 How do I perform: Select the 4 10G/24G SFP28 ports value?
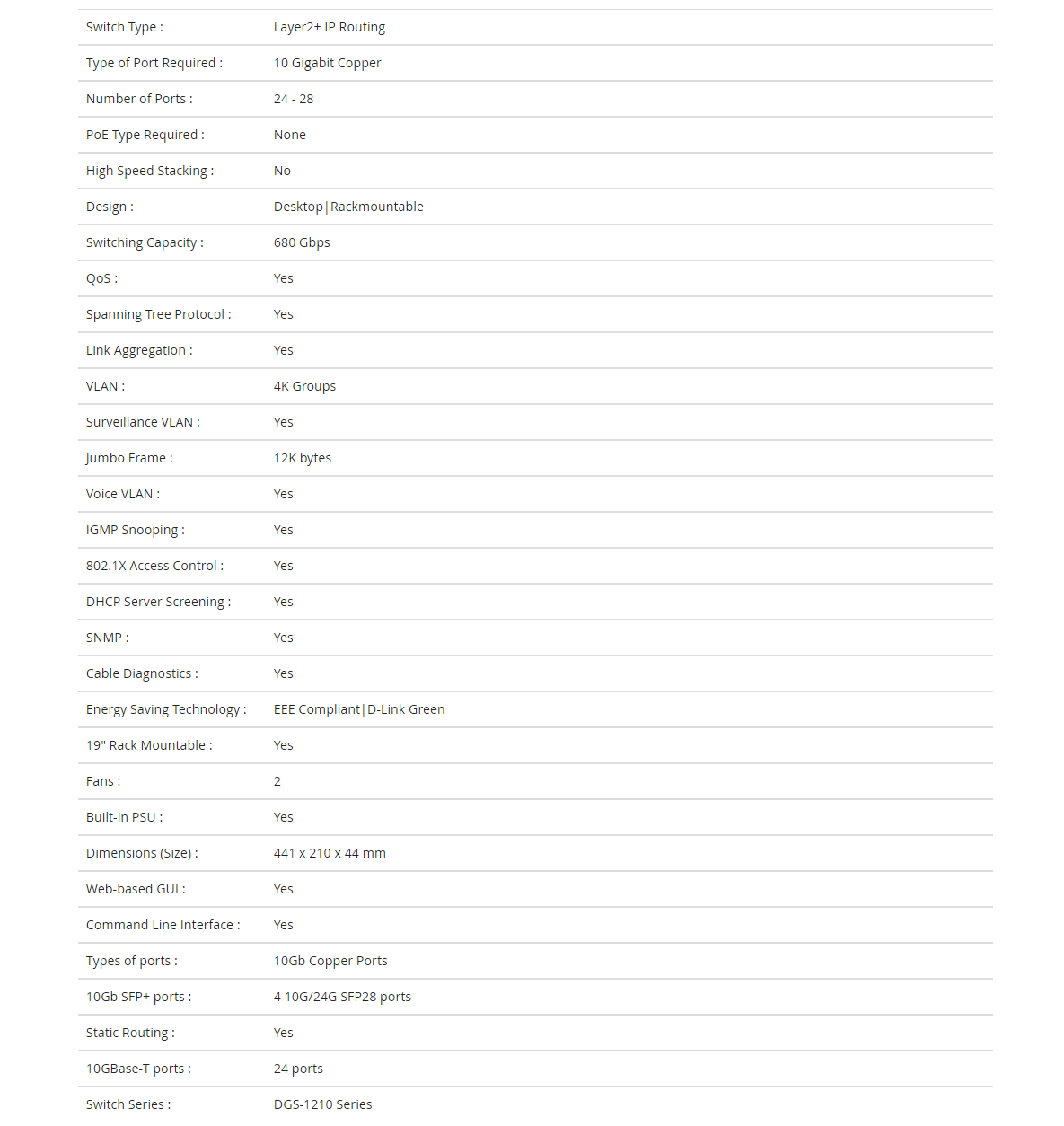coord(342,997)
